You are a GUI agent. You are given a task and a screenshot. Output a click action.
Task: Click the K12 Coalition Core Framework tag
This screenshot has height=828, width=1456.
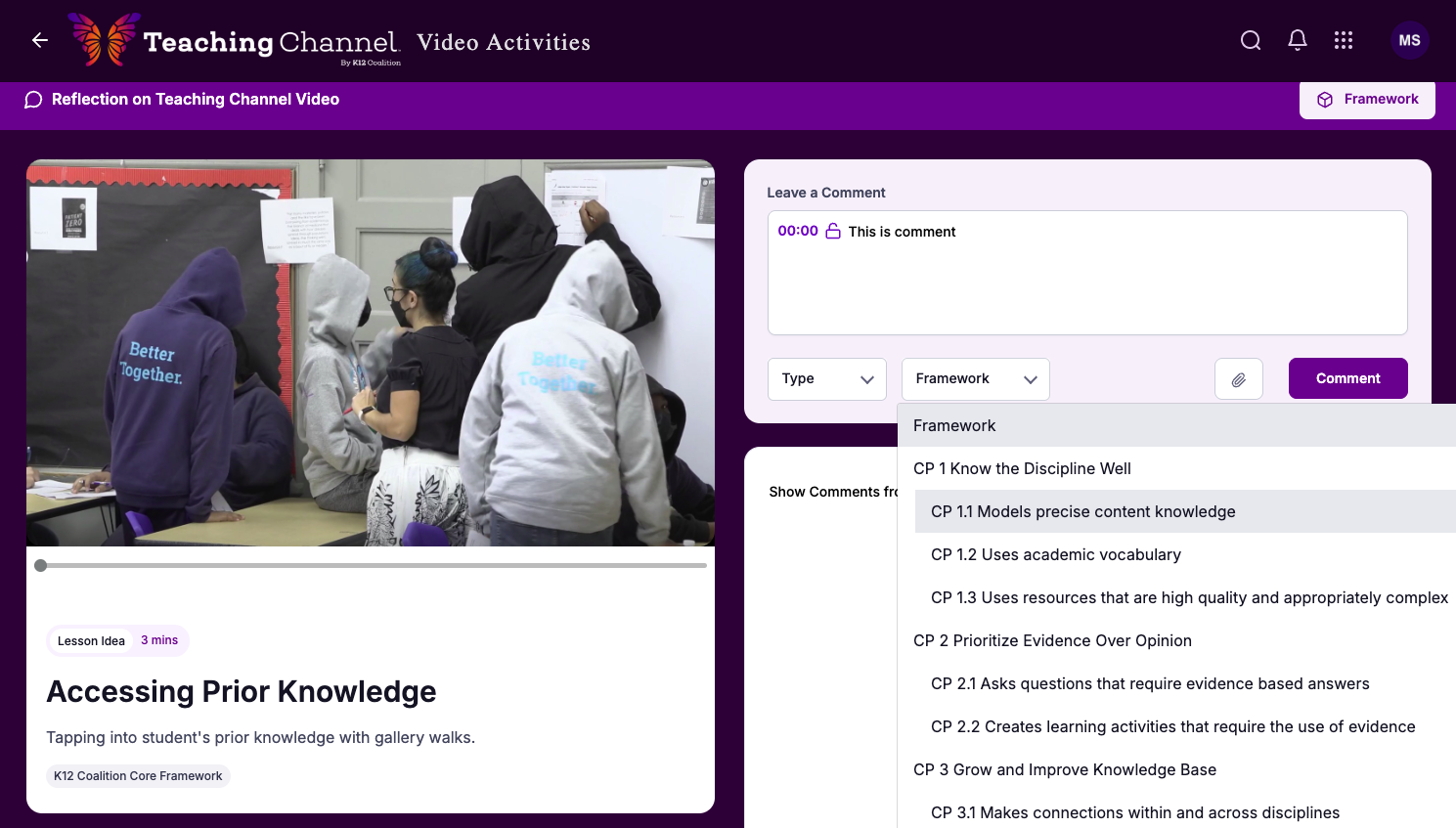tap(138, 776)
